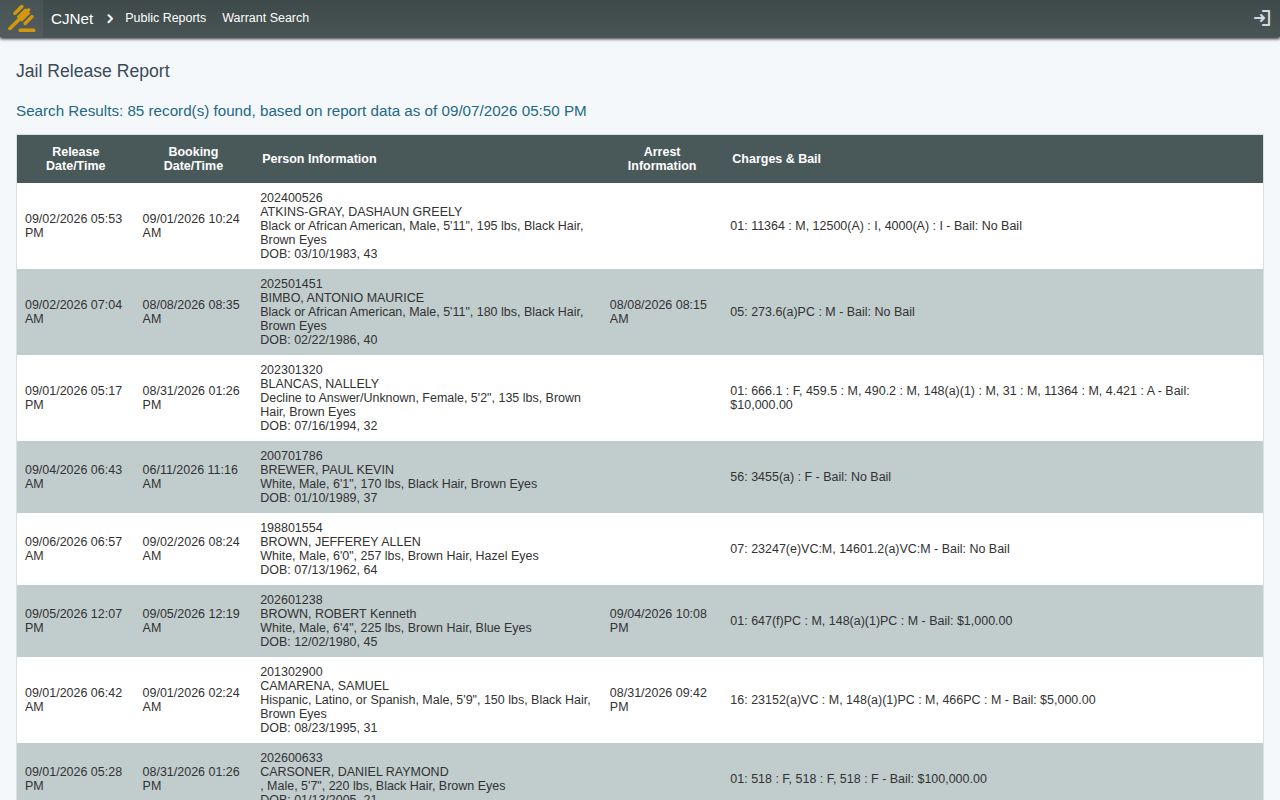Image resolution: width=1280 pixels, height=800 pixels.
Task: Click booking number 201302900
Action: 291,672
